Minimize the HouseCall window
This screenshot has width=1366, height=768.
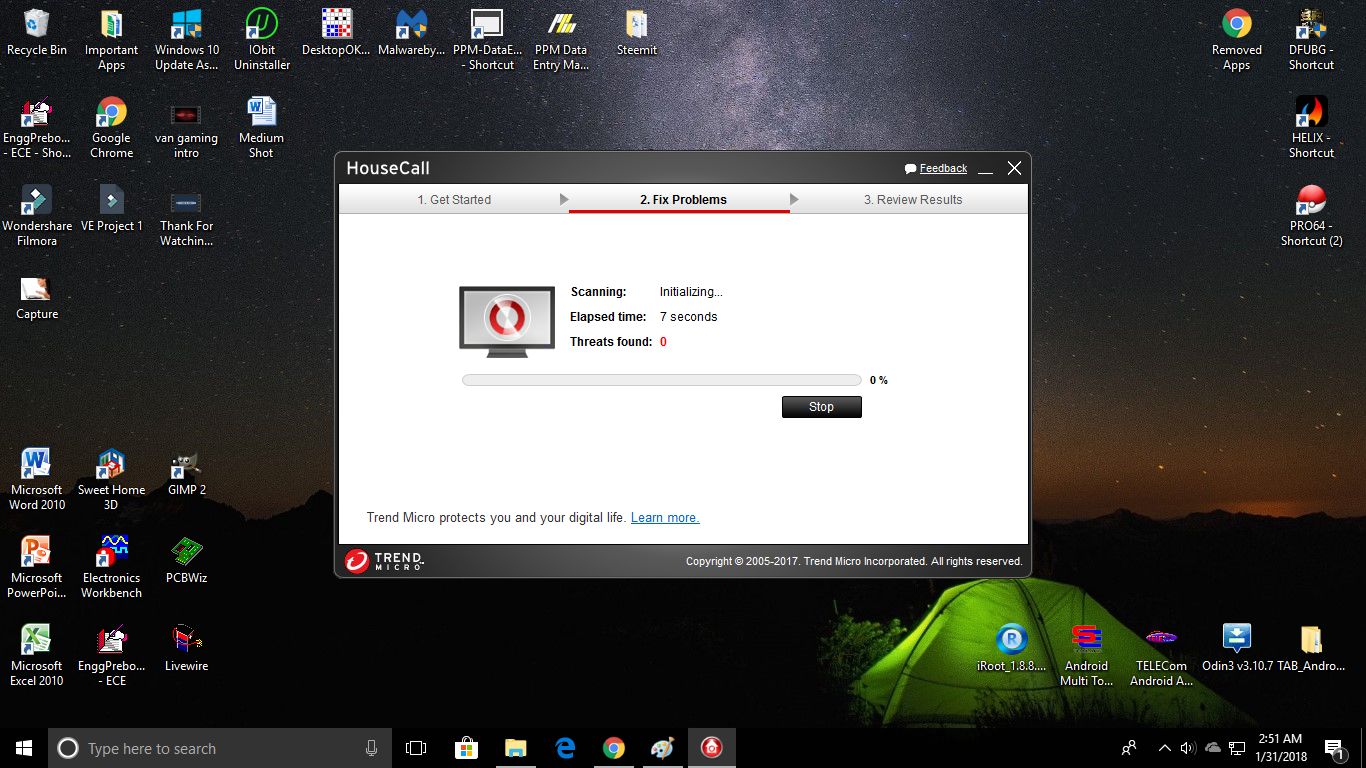coord(986,169)
